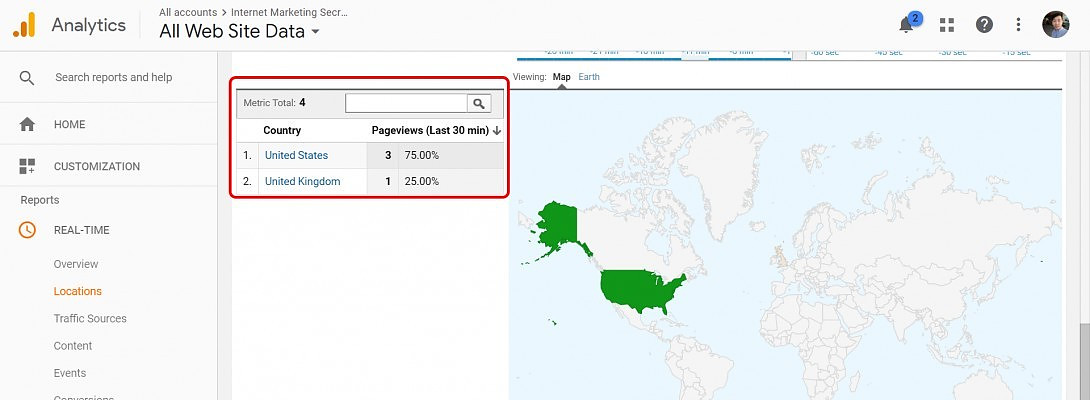Open the three-dot more options menu

(1019, 25)
